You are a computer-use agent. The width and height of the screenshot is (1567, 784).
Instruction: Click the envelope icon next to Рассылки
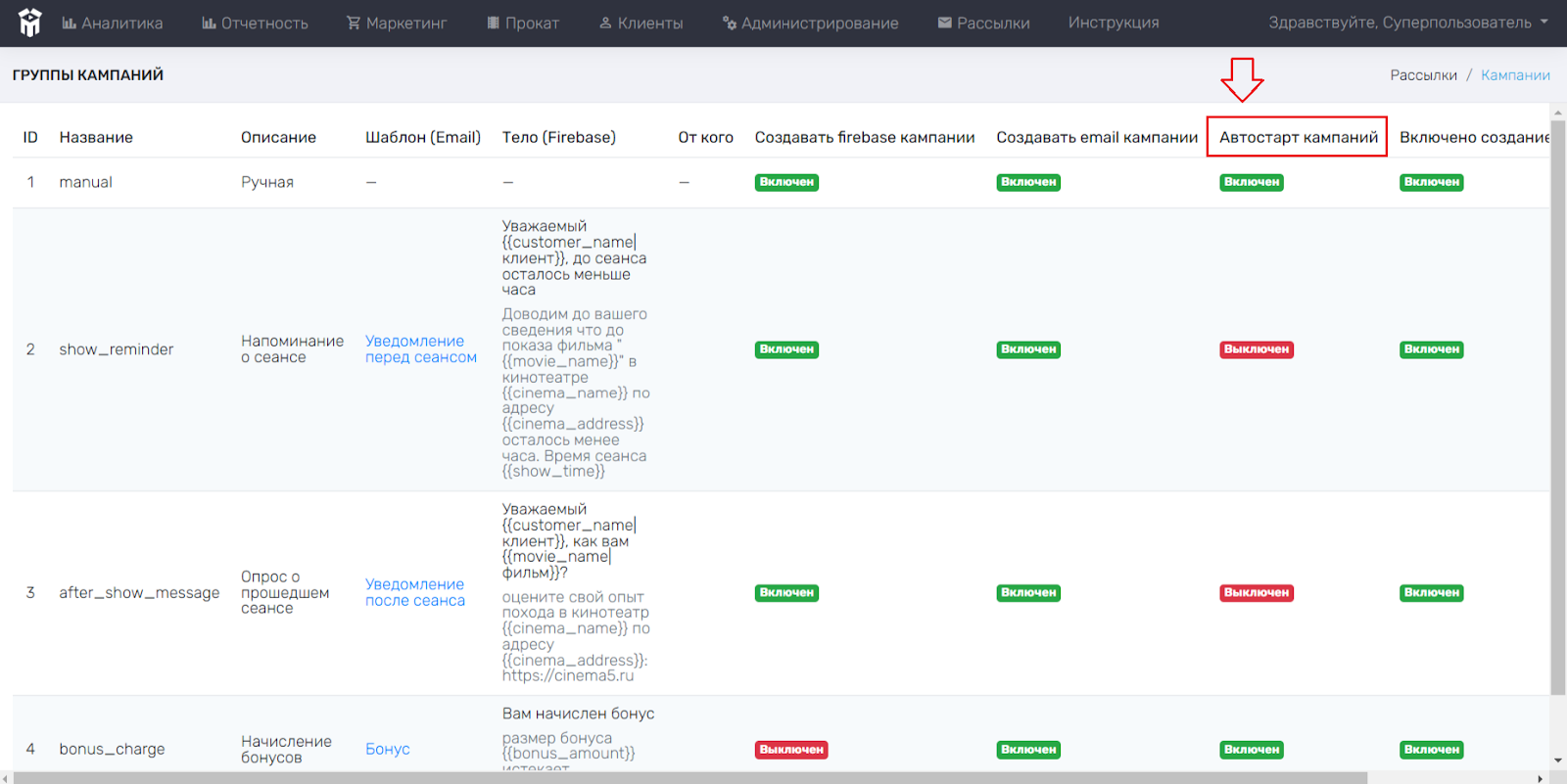(x=945, y=23)
